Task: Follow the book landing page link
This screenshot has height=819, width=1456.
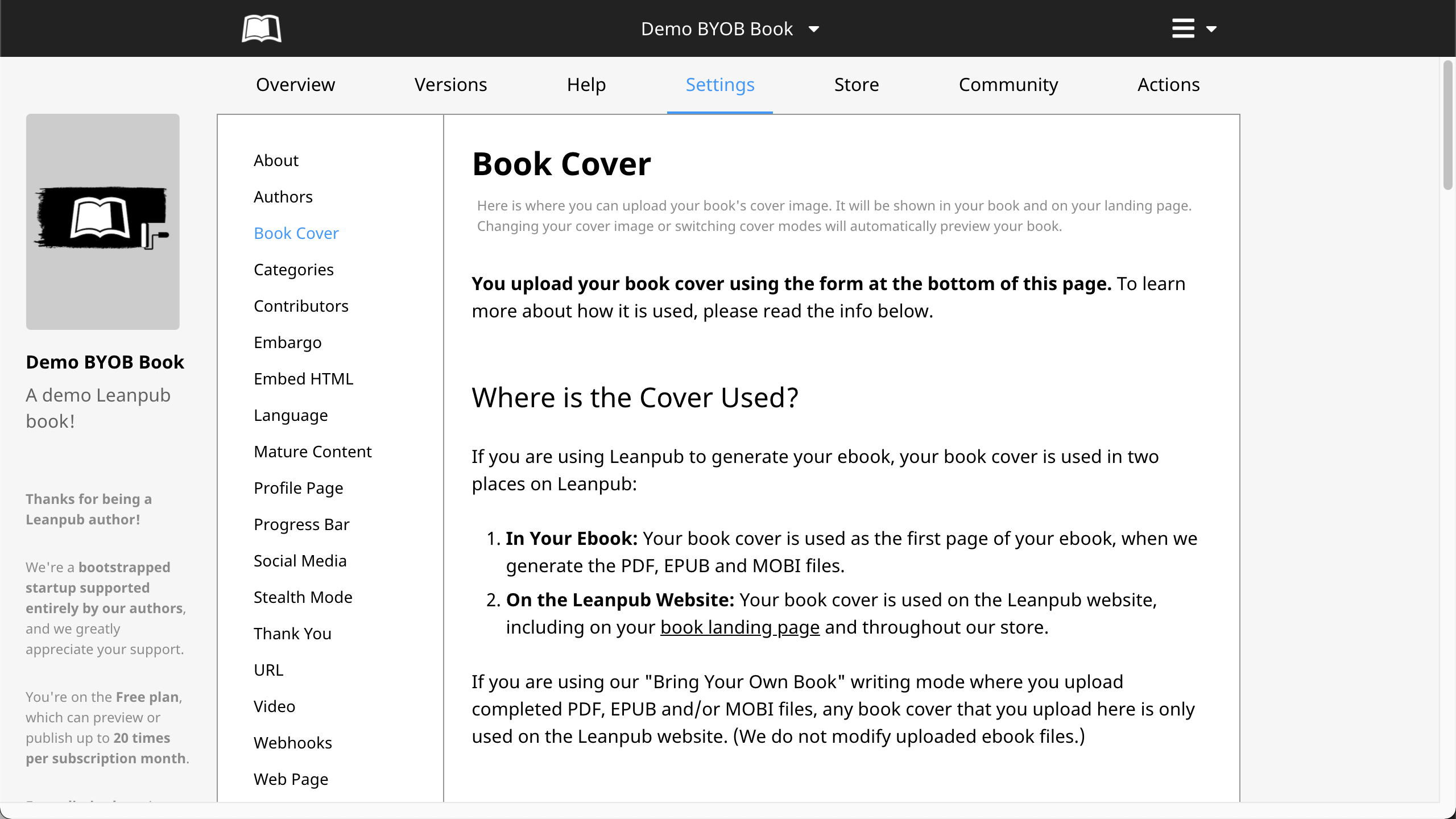Action: pyautogui.click(x=739, y=627)
